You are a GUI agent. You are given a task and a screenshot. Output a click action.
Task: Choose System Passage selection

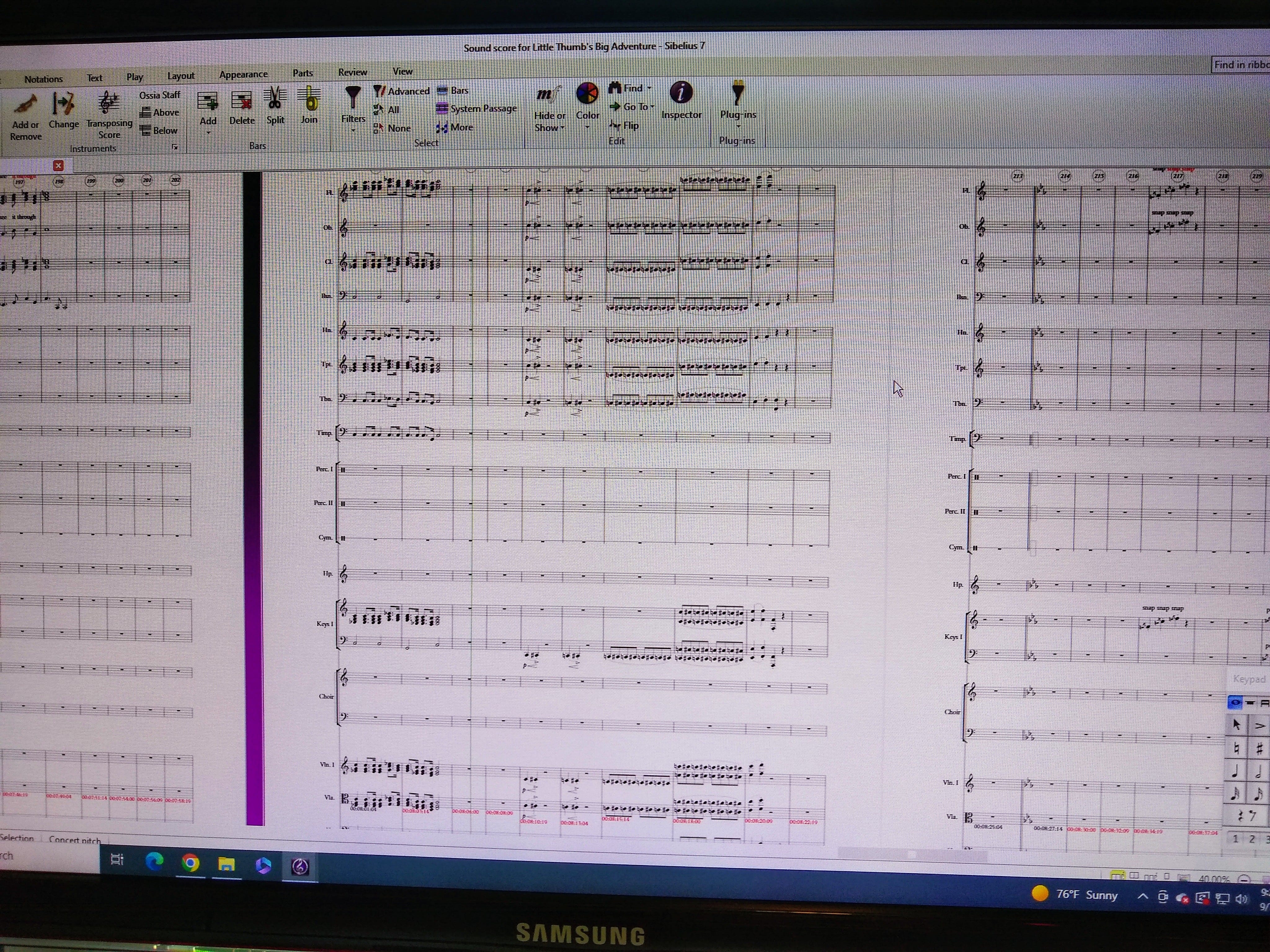(x=477, y=108)
